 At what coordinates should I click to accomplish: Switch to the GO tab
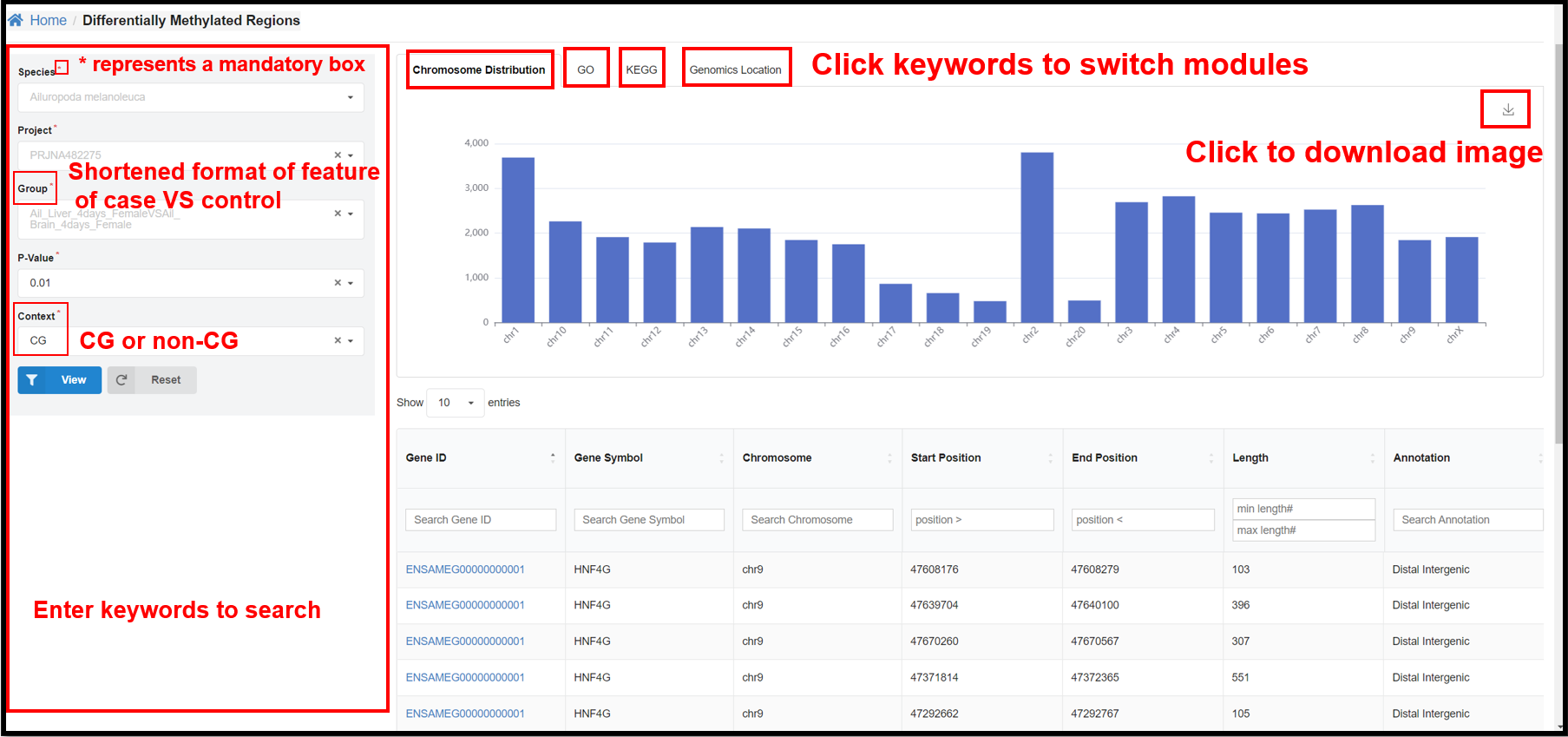click(586, 69)
